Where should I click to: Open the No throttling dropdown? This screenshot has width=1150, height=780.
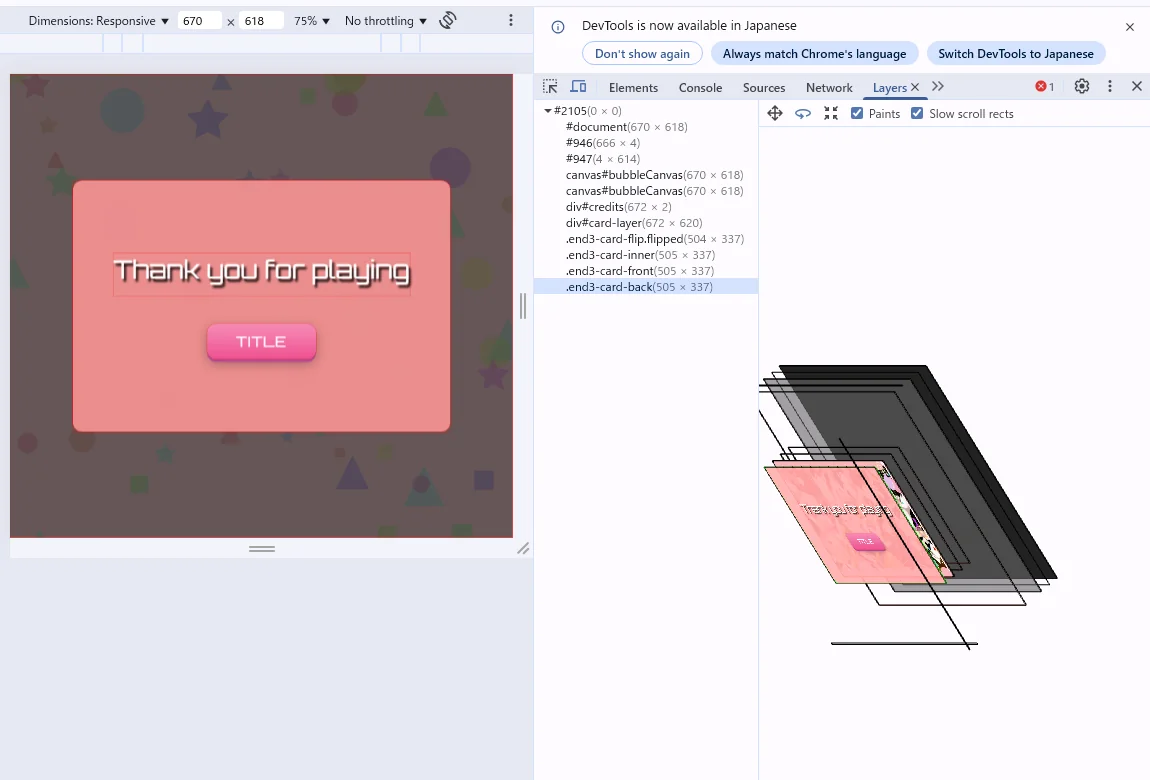click(x=385, y=21)
